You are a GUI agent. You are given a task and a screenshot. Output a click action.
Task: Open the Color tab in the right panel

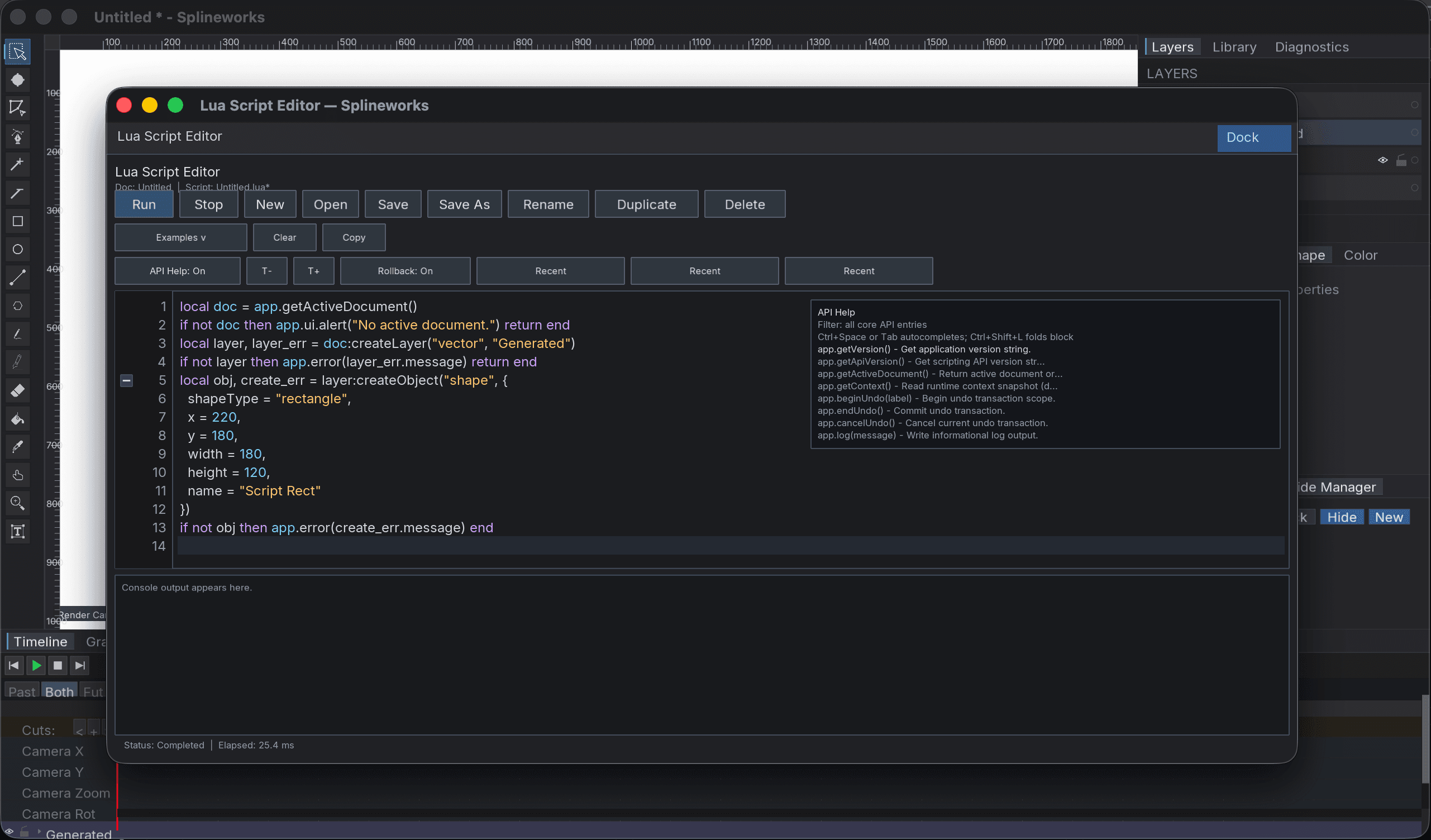1360,255
